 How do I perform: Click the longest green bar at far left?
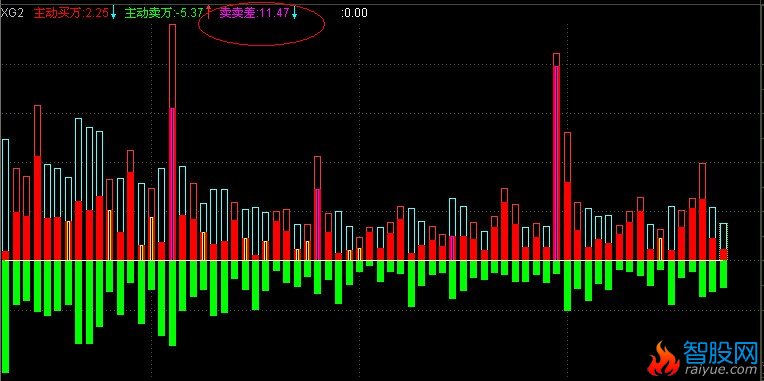(x=5, y=318)
